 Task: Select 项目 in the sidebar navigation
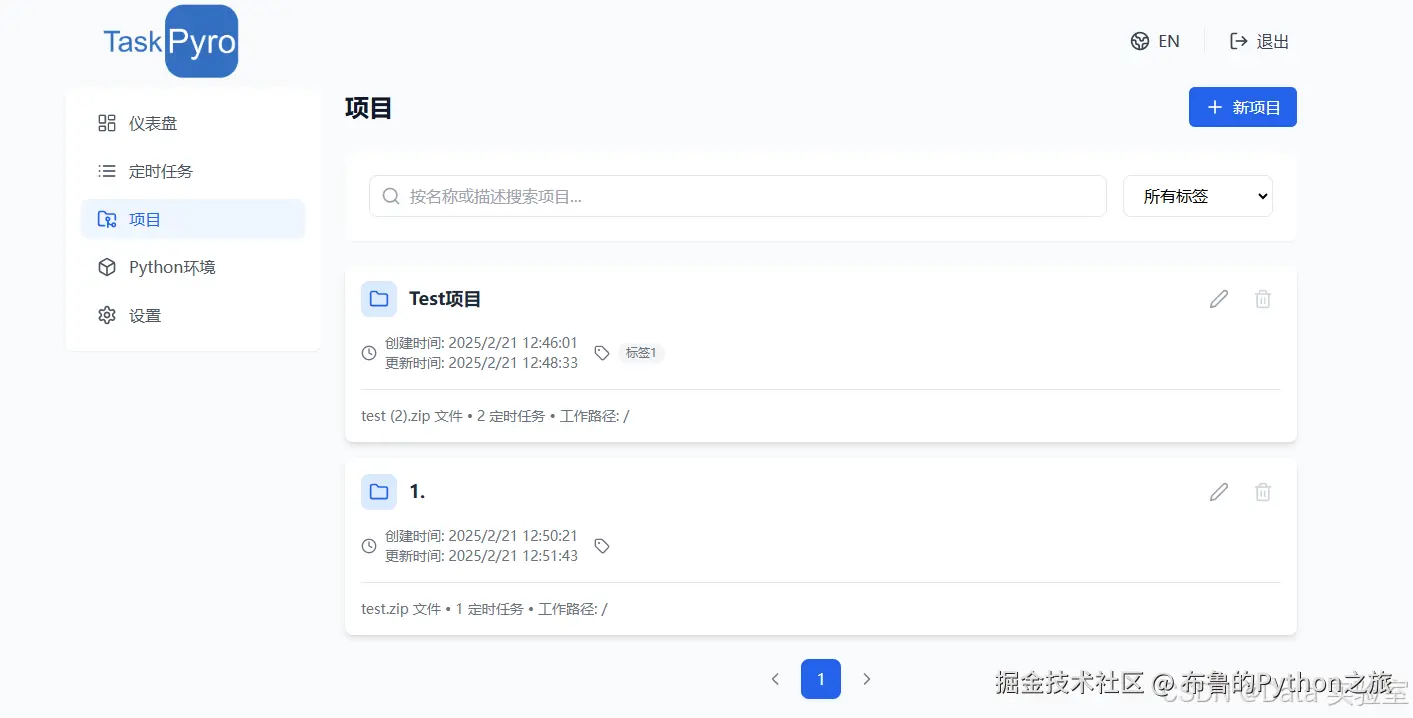[x=144, y=219]
